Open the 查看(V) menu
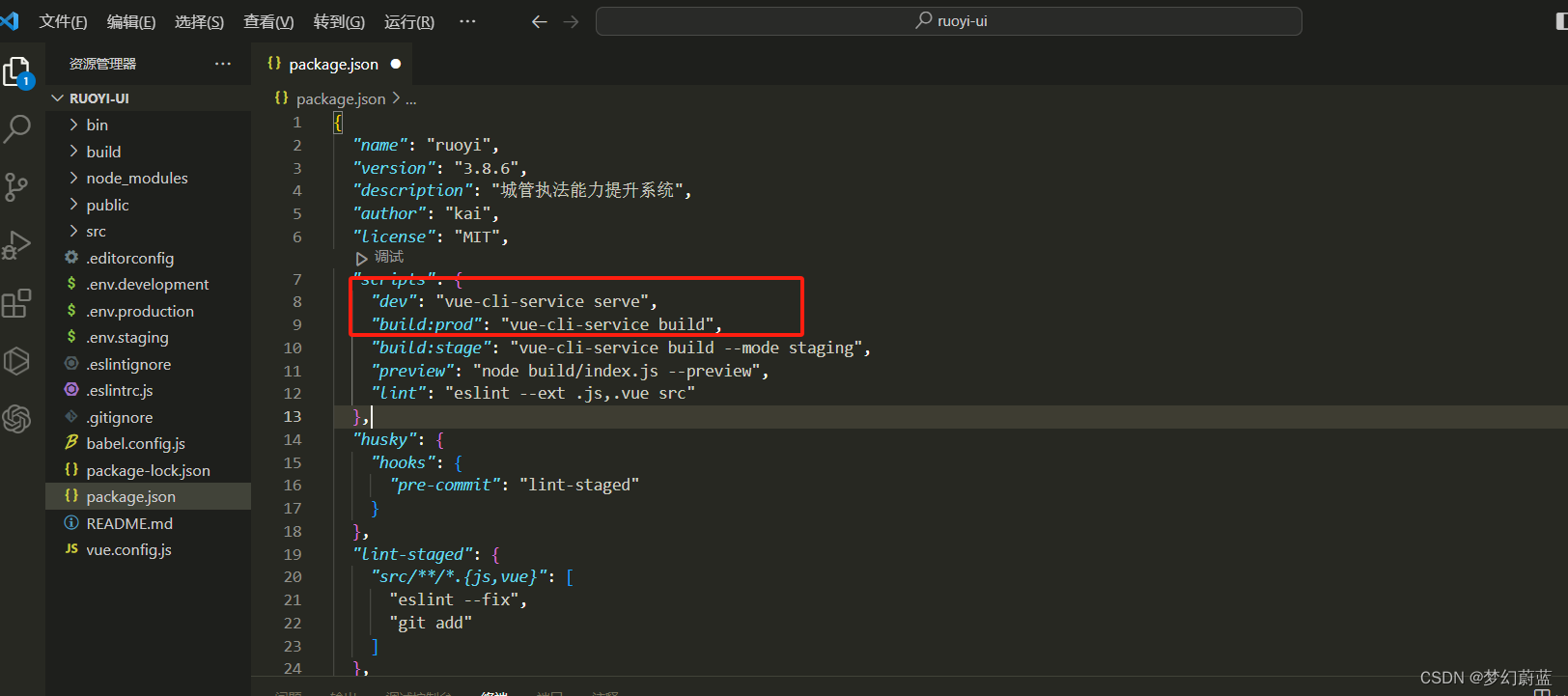1568x696 pixels. pyautogui.click(x=268, y=21)
